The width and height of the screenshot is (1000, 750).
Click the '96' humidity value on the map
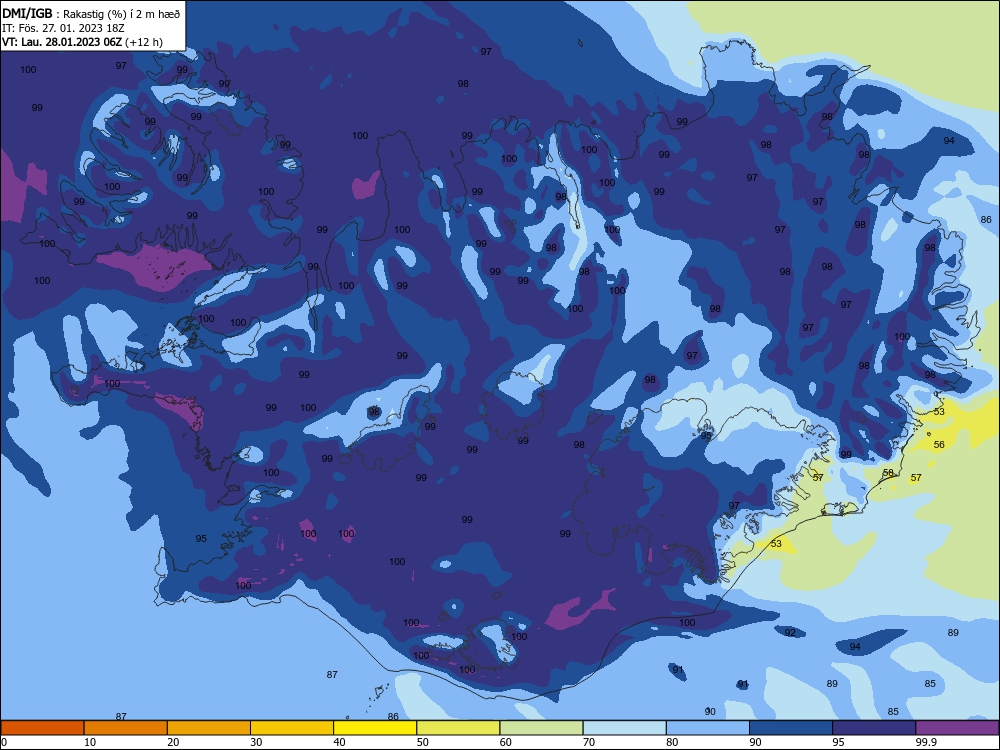click(374, 412)
